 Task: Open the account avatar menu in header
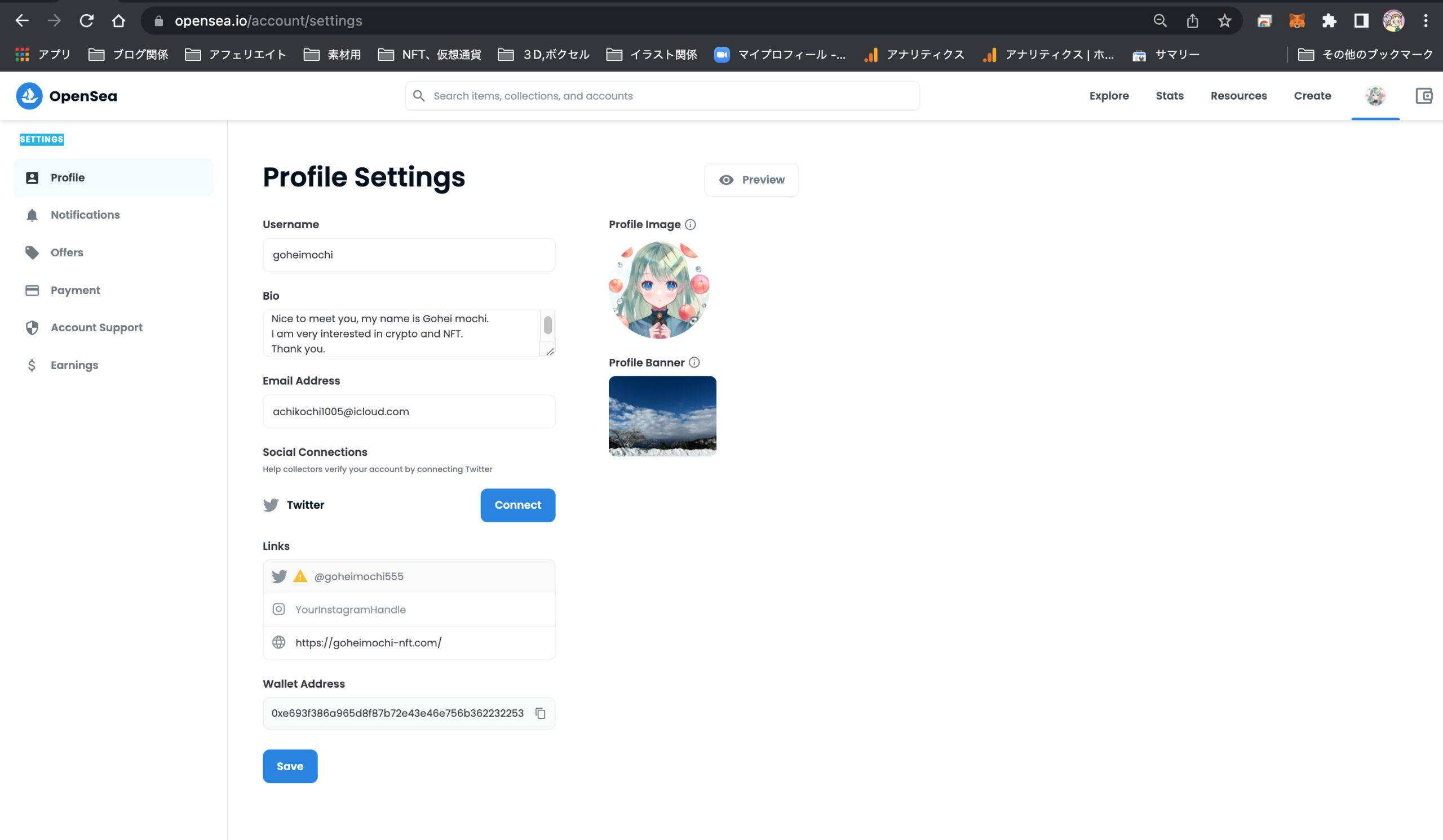(1375, 96)
